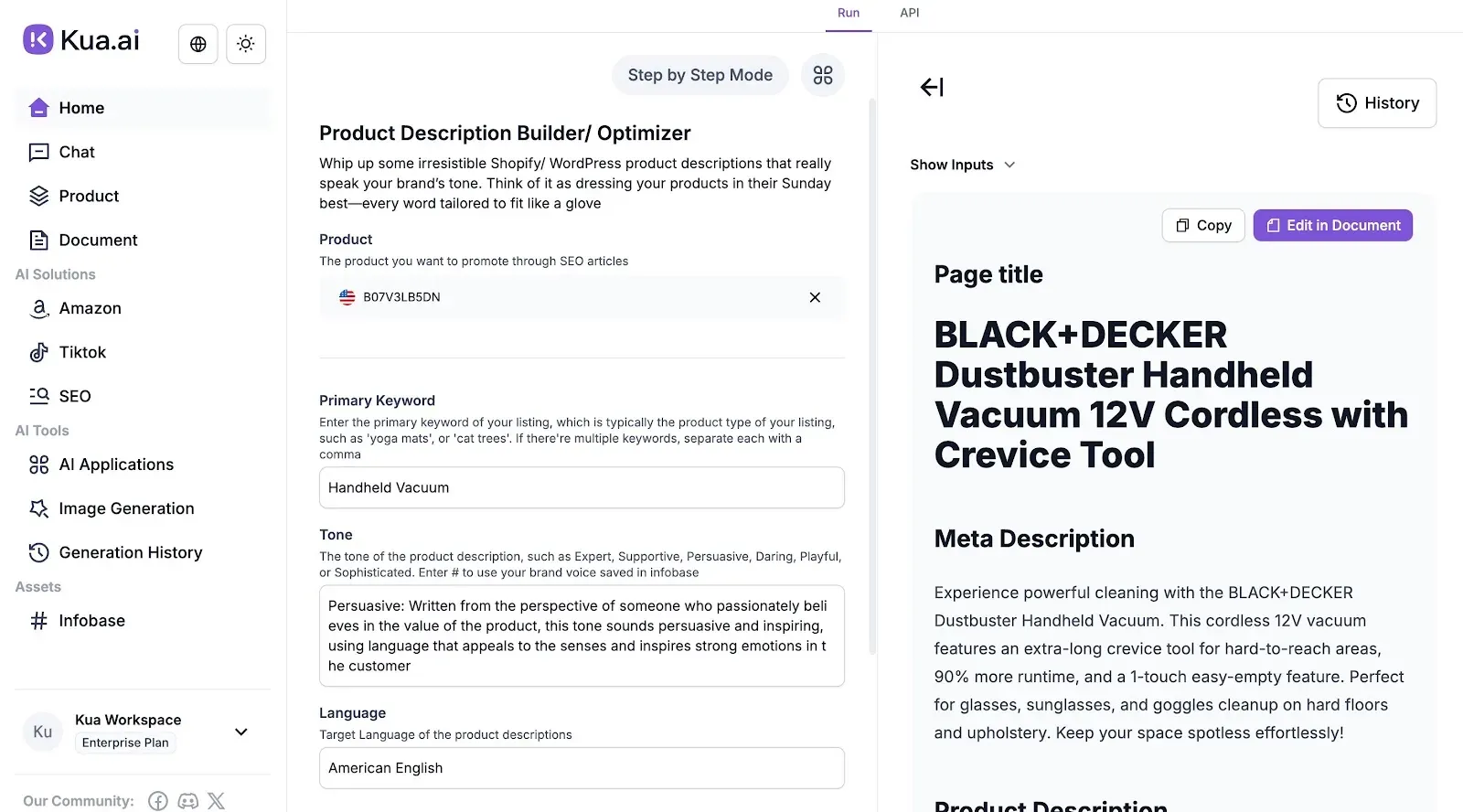1463x812 pixels.
Task: Switch to the API tab
Action: click(x=910, y=13)
